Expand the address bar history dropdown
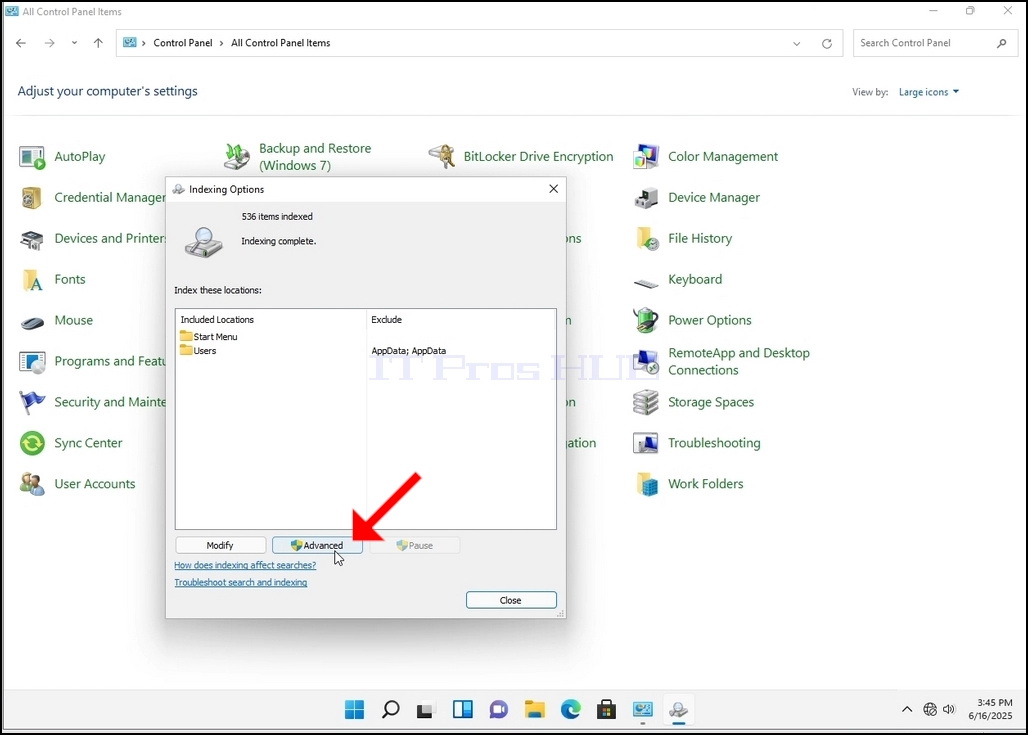Viewport: 1028px width, 735px height. pyautogui.click(x=797, y=43)
